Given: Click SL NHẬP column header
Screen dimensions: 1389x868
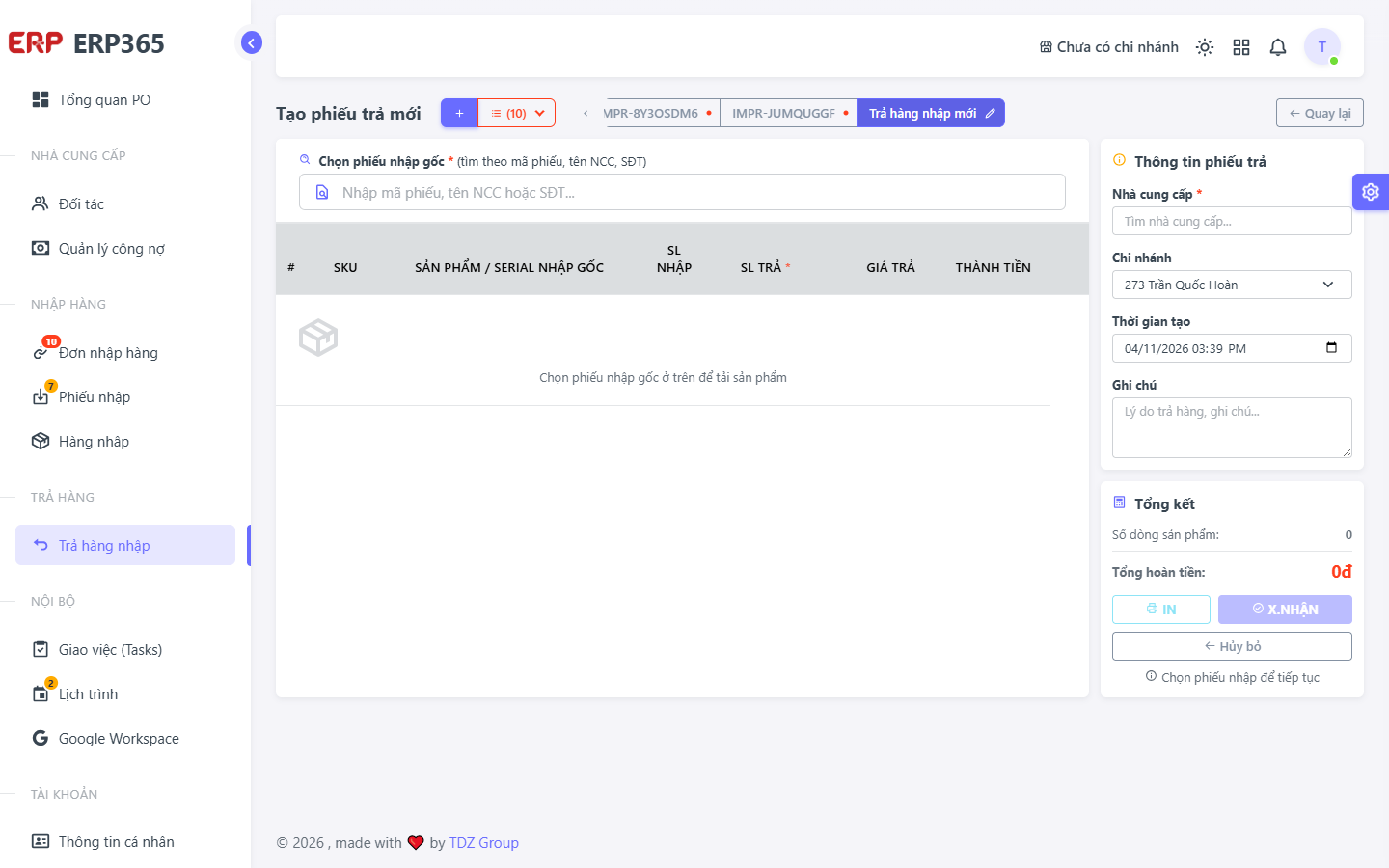Looking at the screenshot, I should (674, 258).
